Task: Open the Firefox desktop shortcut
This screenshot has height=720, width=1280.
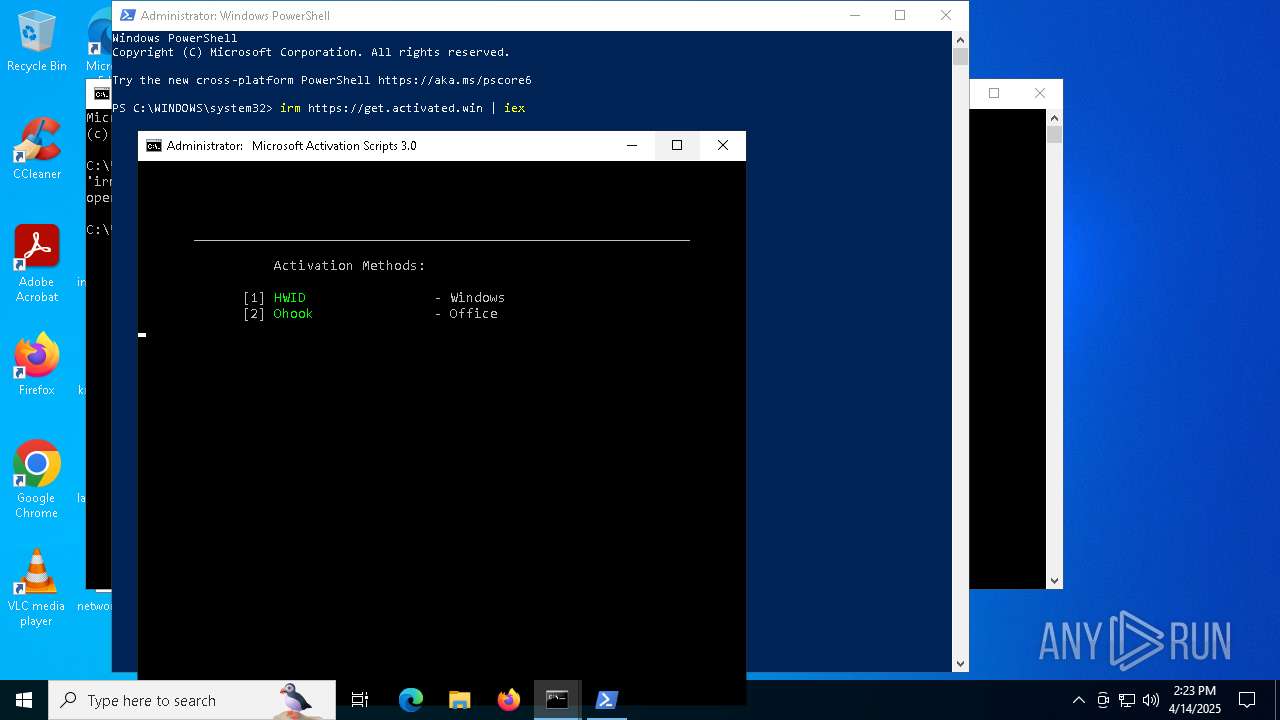Action: pos(37,365)
